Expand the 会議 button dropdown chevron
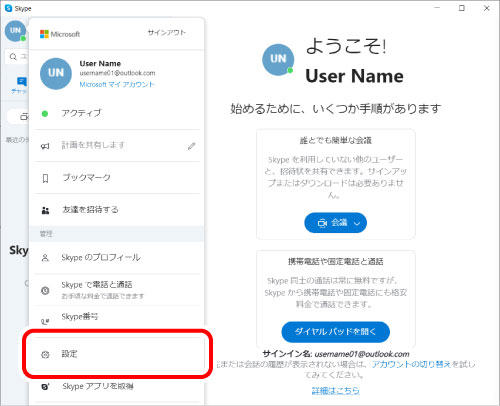 tap(357, 223)
